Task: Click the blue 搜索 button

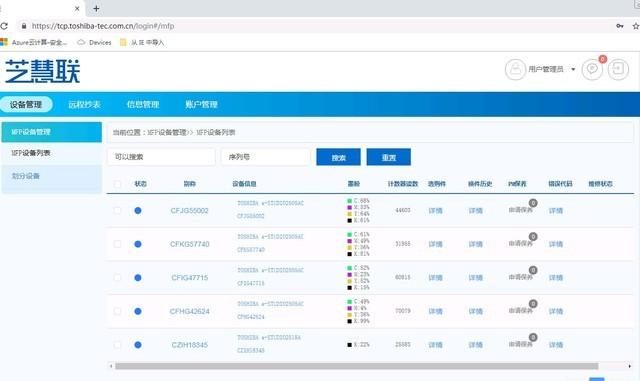Action: coord(338,157)
